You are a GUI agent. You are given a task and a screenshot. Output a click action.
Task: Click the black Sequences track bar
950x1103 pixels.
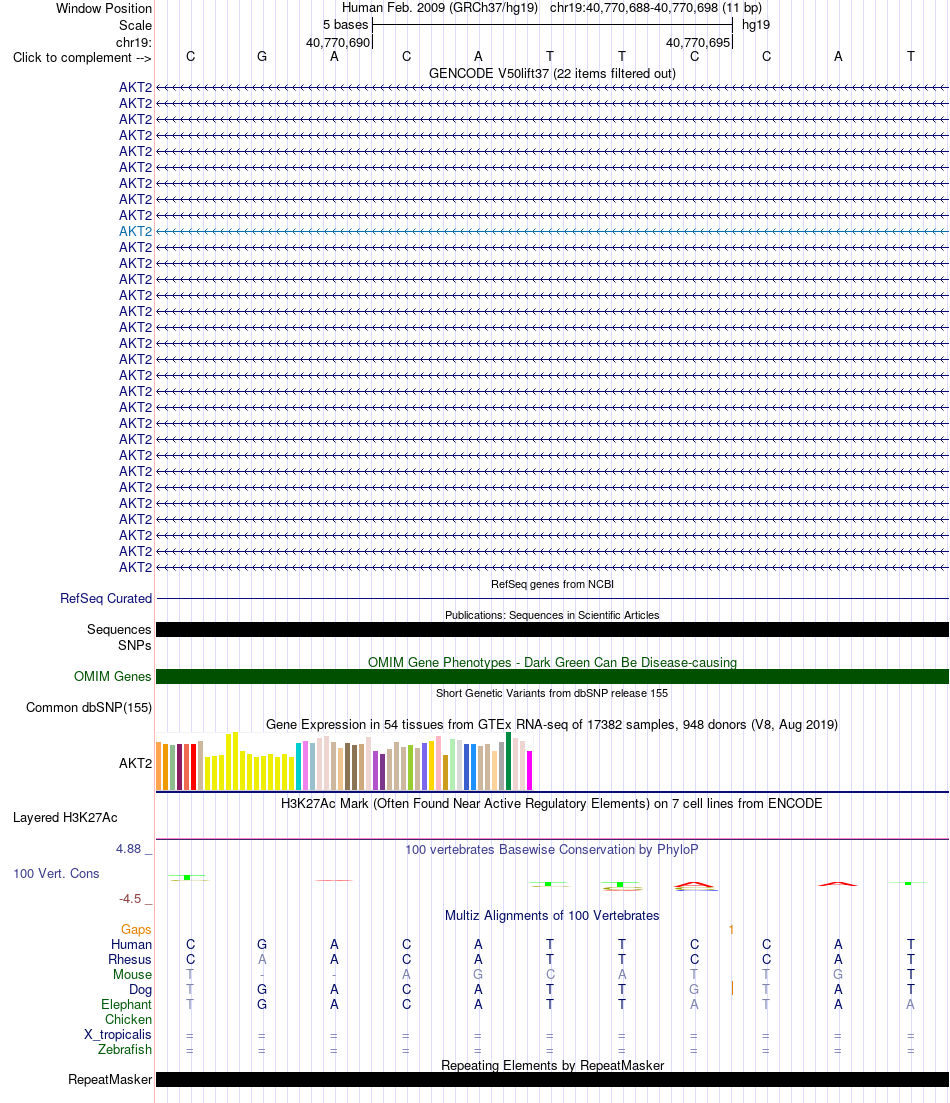tap(552, 630)
